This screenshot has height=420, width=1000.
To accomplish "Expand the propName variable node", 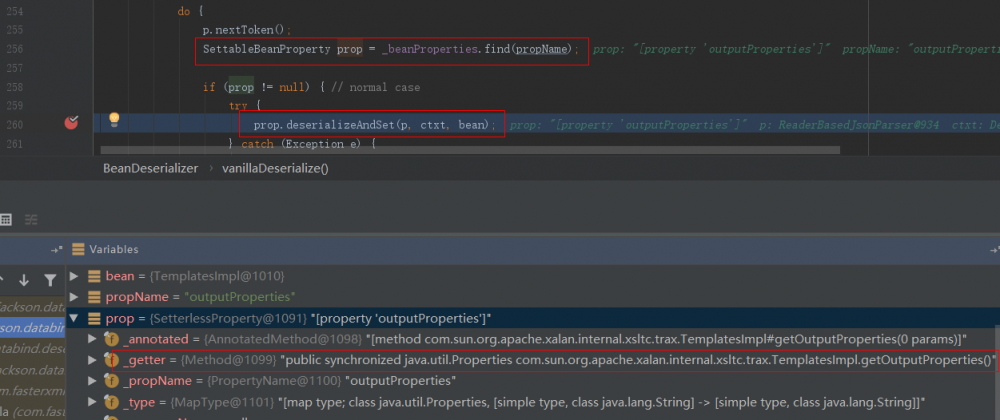I will 74,297.
